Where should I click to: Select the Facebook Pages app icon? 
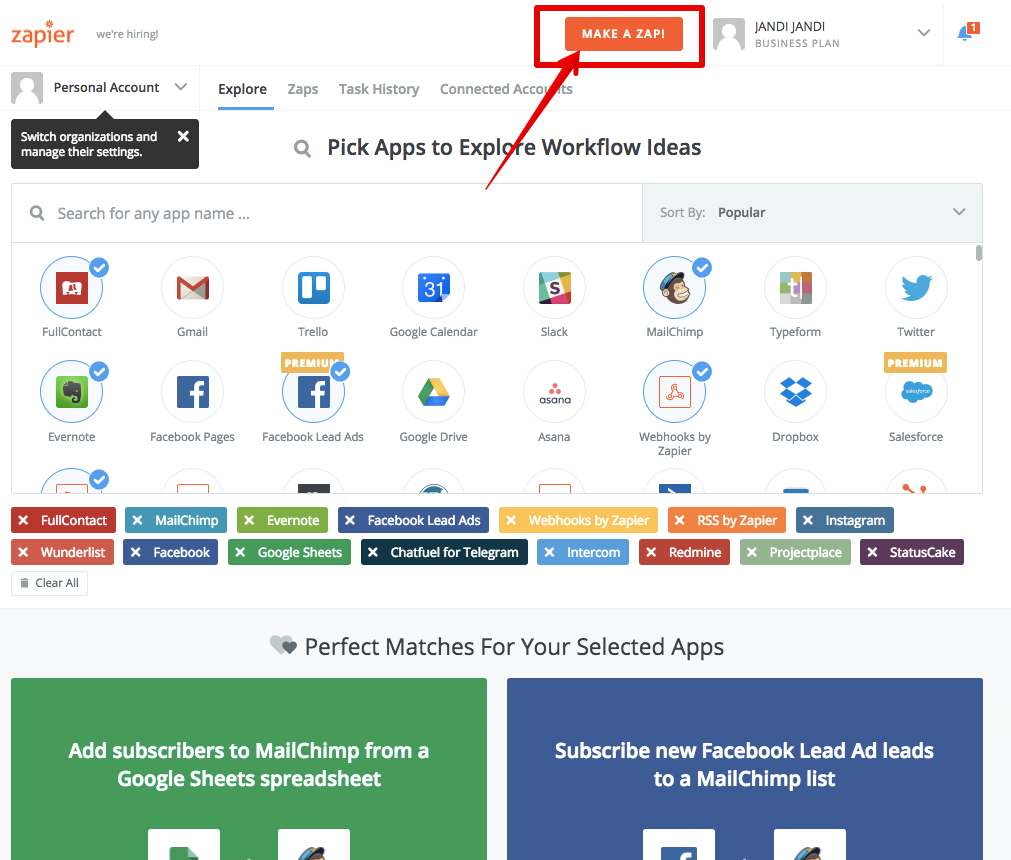pyautogui.click(x=192, y=391)
